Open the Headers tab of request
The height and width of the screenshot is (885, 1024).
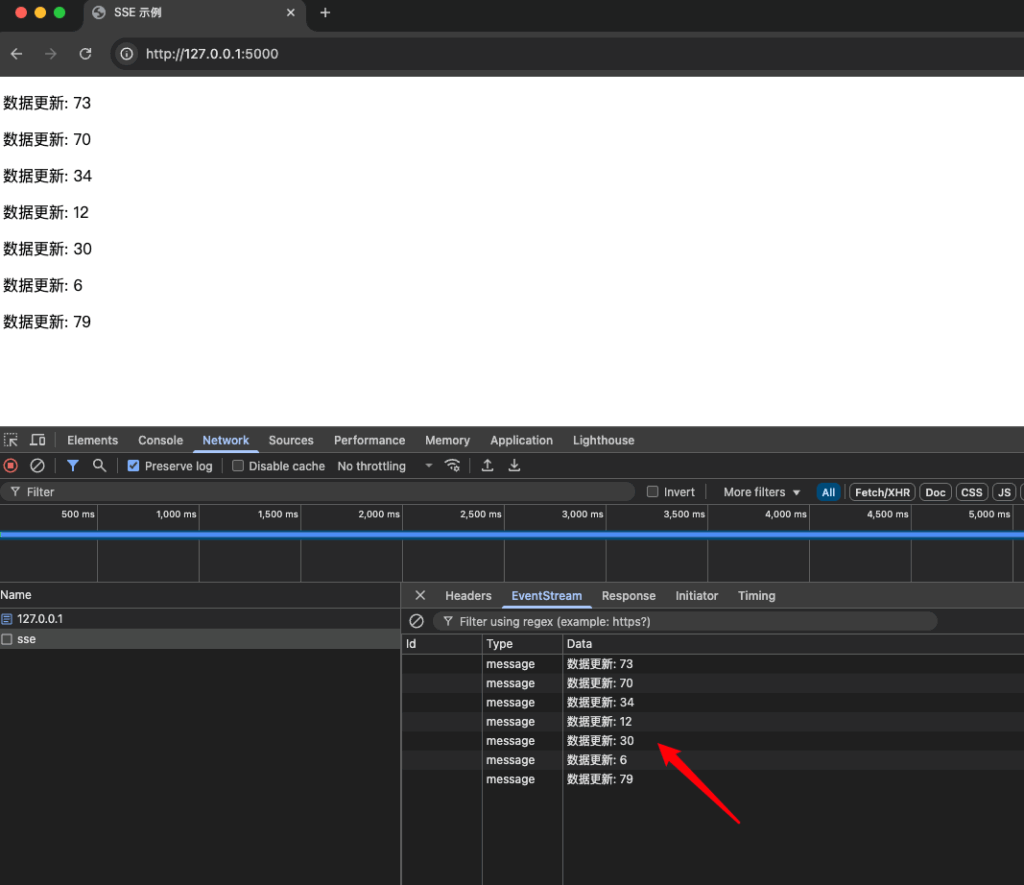click(468, 596)
